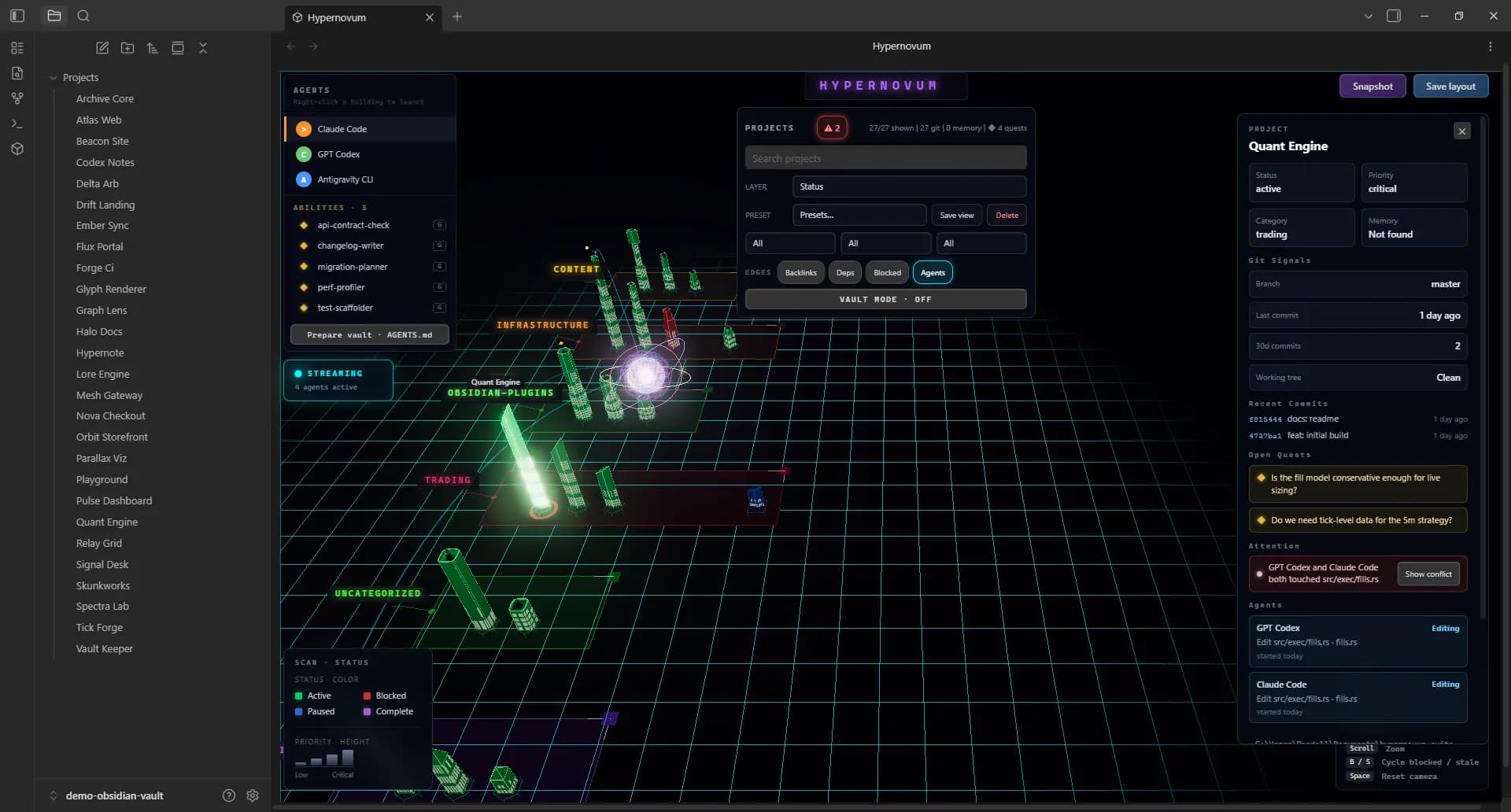Viewport: 1511px width, 812px height.
Task: Select the api-contract-check ability
Action: tap(370, 225)
